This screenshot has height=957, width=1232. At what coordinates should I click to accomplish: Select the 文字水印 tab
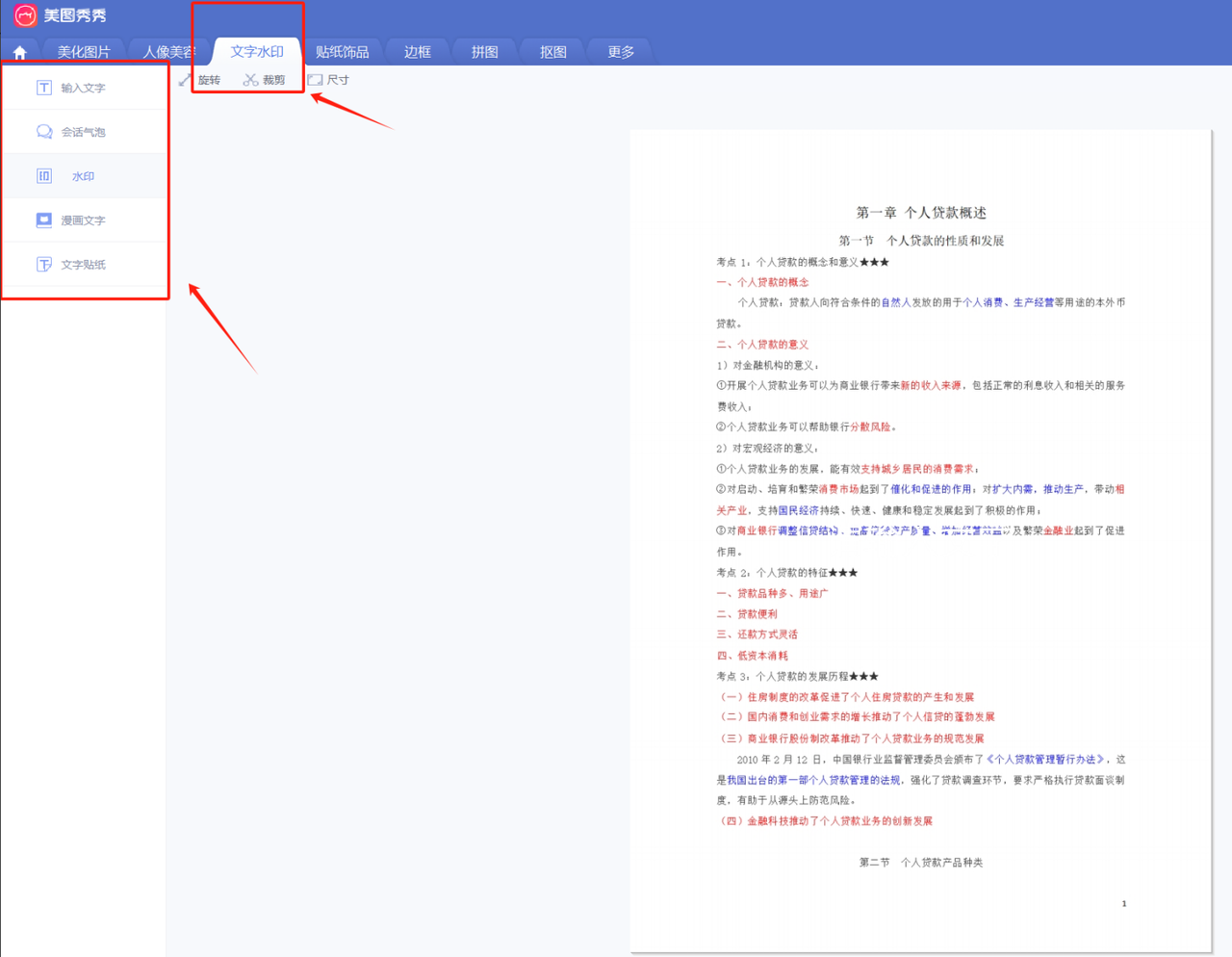[x=257, y=52]
